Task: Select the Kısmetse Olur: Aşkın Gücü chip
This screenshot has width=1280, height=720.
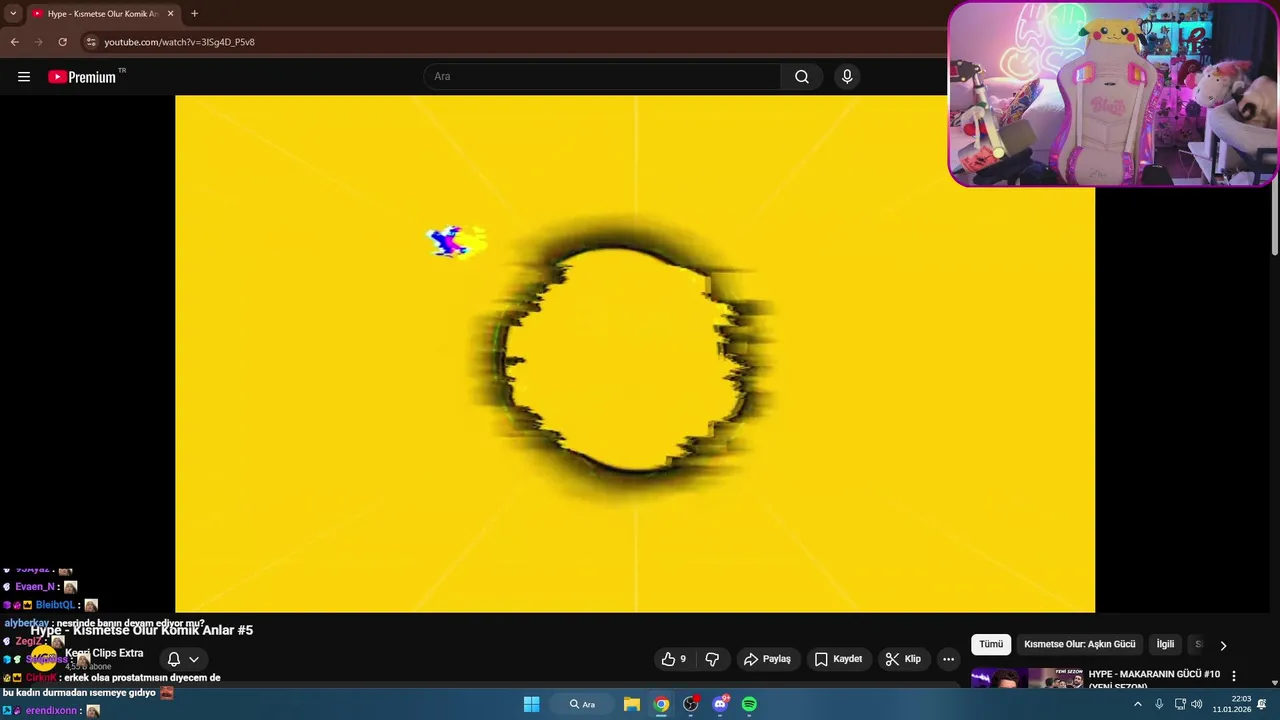Action: click(x=1080, y=644)
